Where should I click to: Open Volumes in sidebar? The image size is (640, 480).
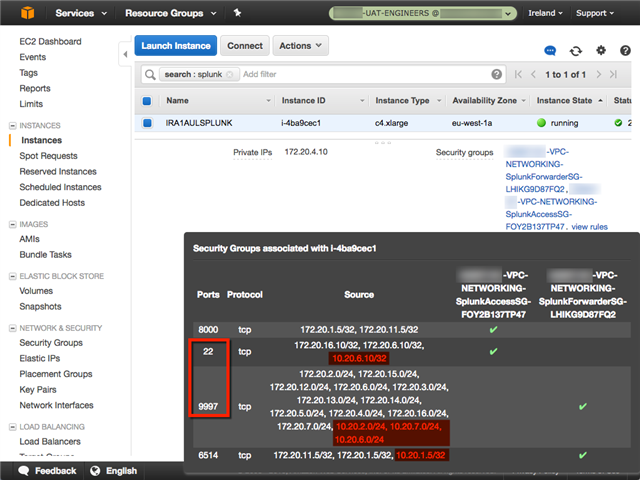pos(36,291)
